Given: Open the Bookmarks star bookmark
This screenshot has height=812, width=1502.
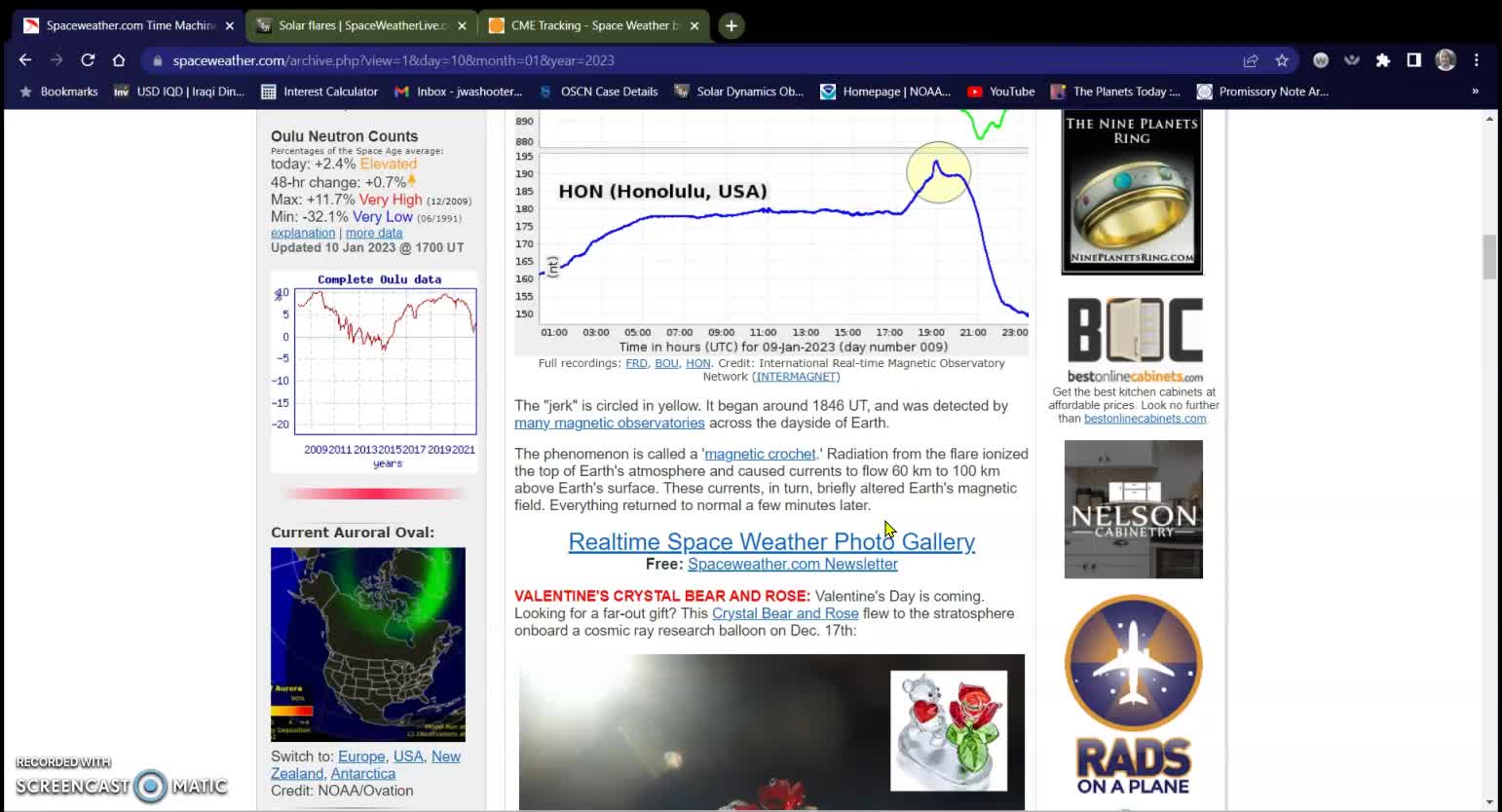Looking at the screenshot, I should (58, 92).
